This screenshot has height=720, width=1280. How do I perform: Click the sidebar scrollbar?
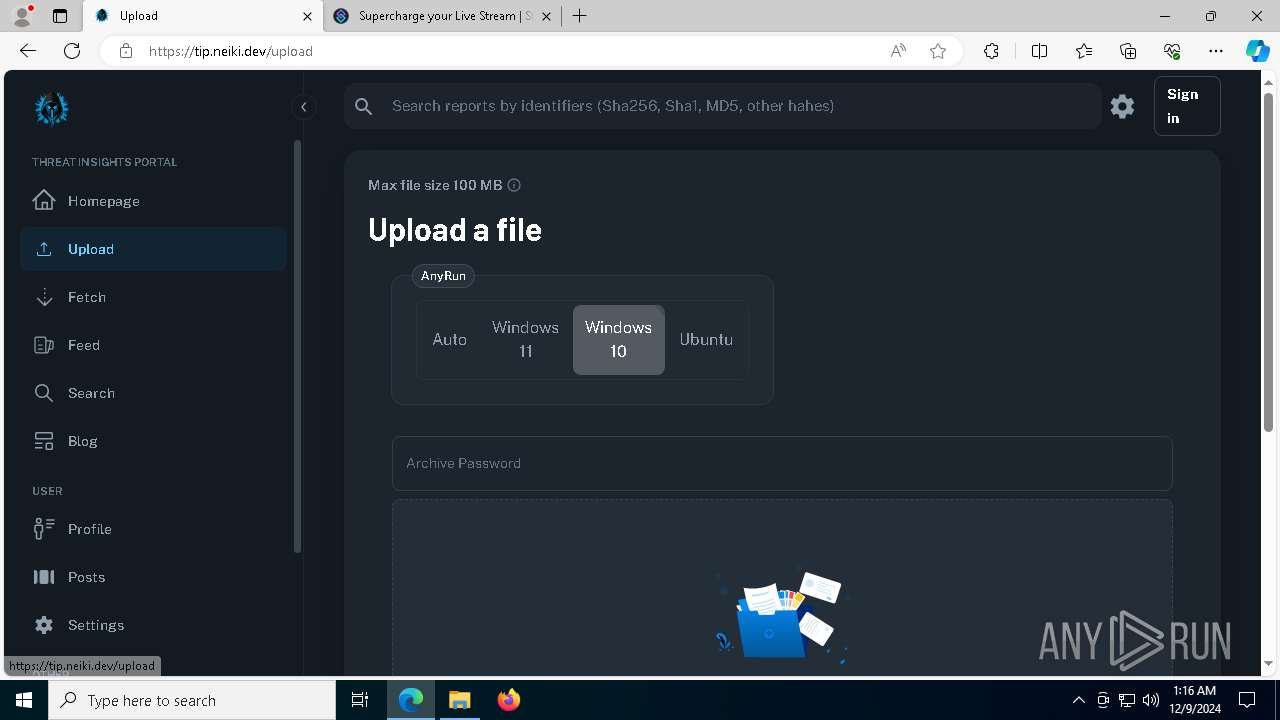[297, 346]
